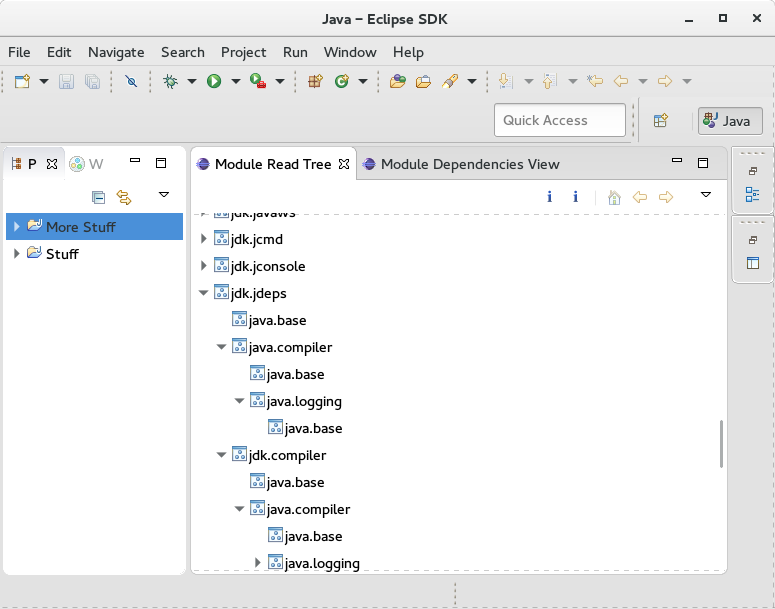
Task: Maximize the Module Read Tree view
Action: click(x=703, y=163)
